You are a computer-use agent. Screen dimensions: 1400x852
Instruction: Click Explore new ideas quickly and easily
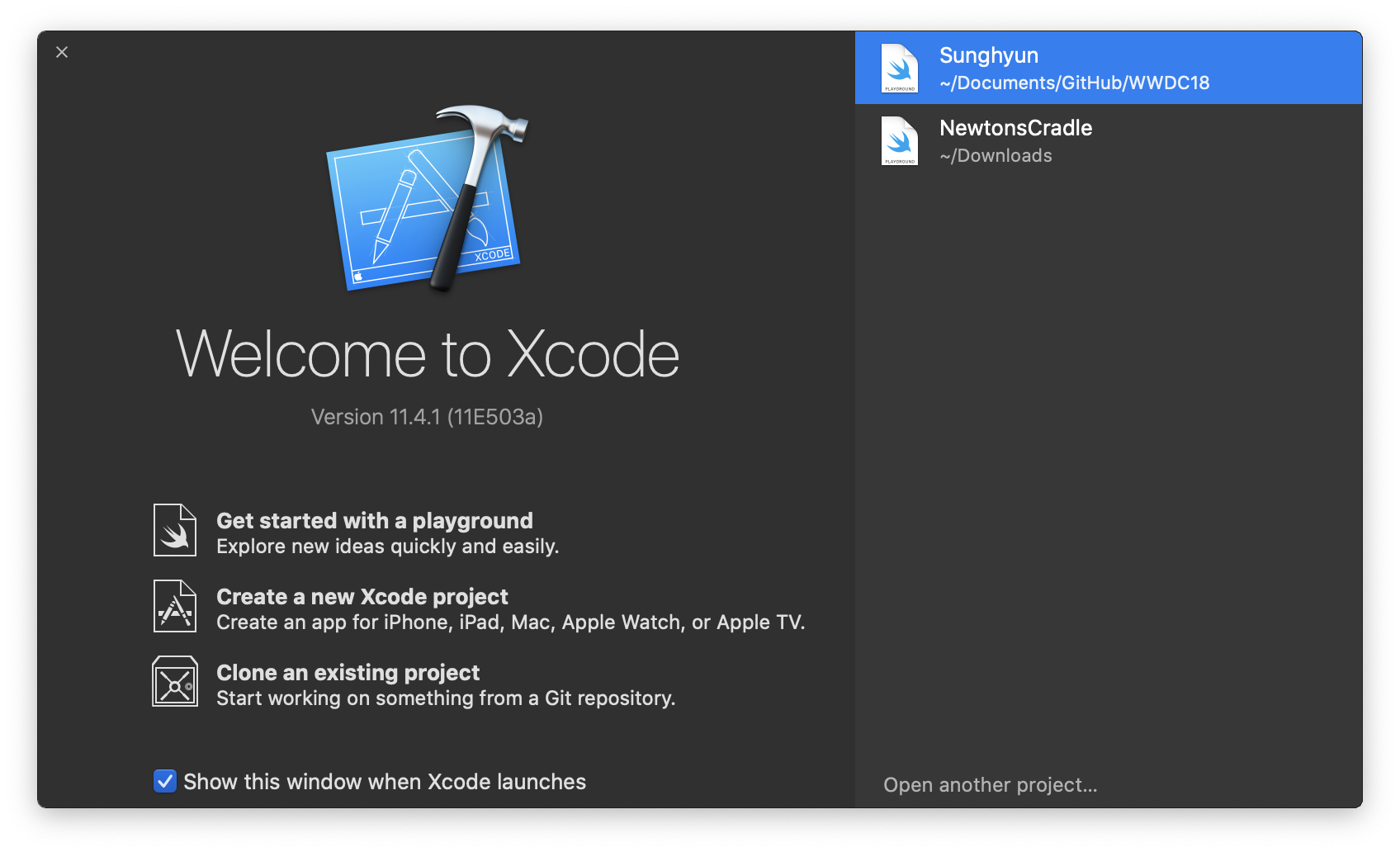[x=388, y=547]
